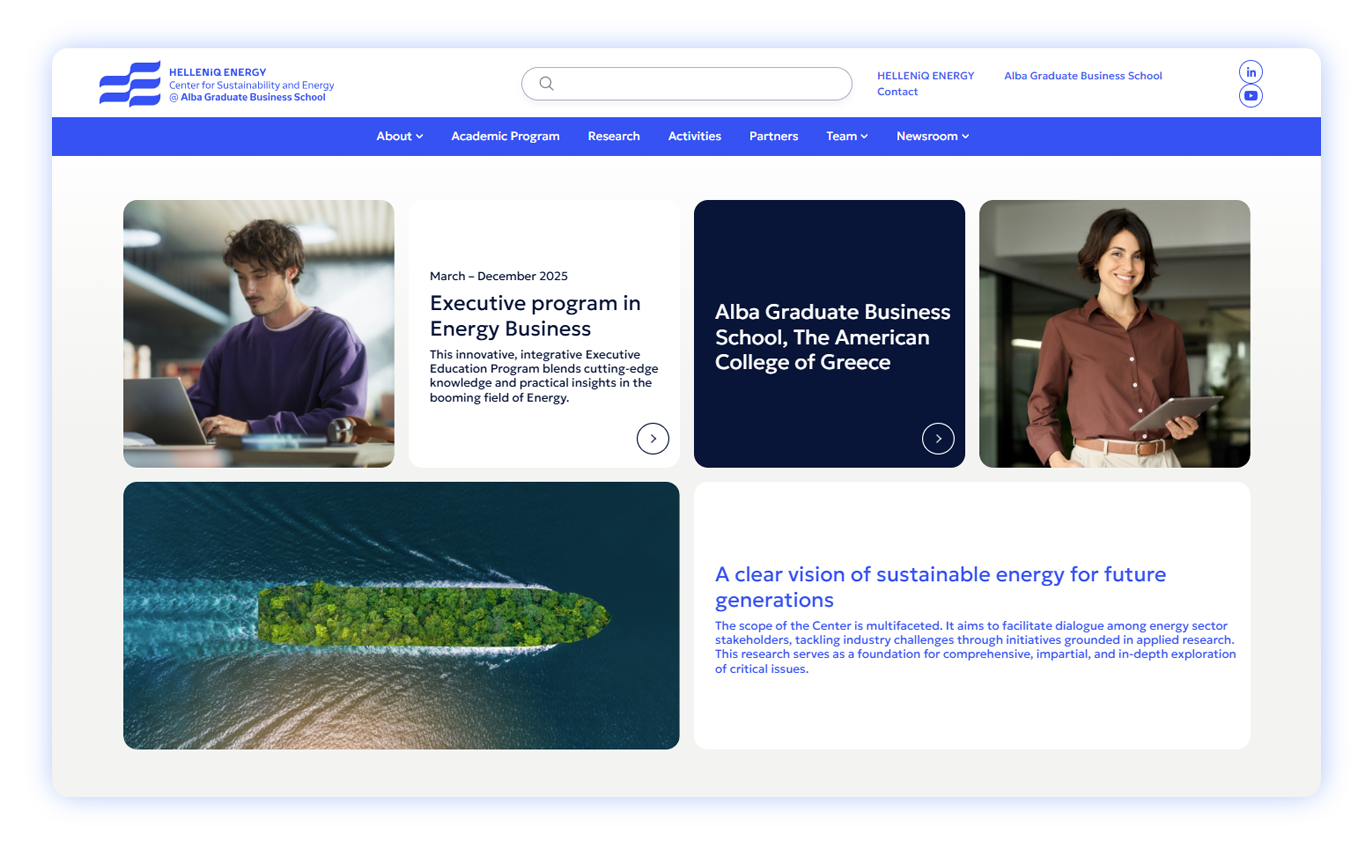Click the 'Executive program in Energy Business' heading
Image resolution: width=1356 pixels, height=850 pixels.
pos(535,316)
